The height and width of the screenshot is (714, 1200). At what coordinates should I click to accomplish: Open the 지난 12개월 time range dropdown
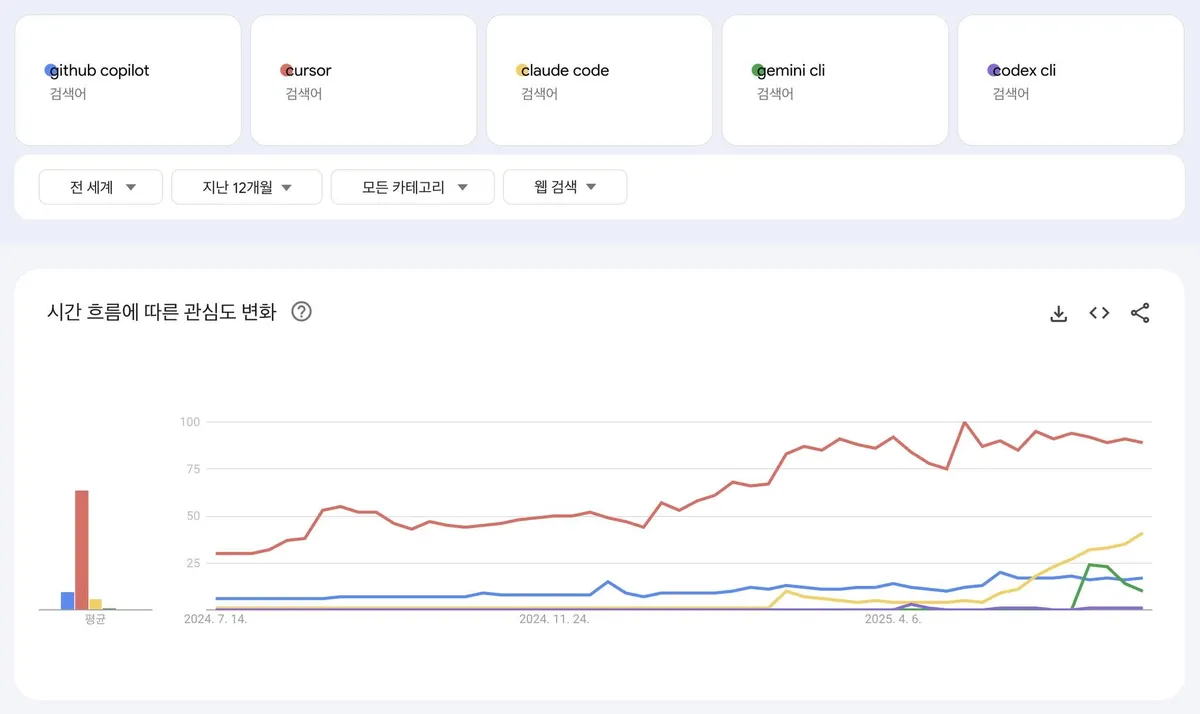(247, 187)
